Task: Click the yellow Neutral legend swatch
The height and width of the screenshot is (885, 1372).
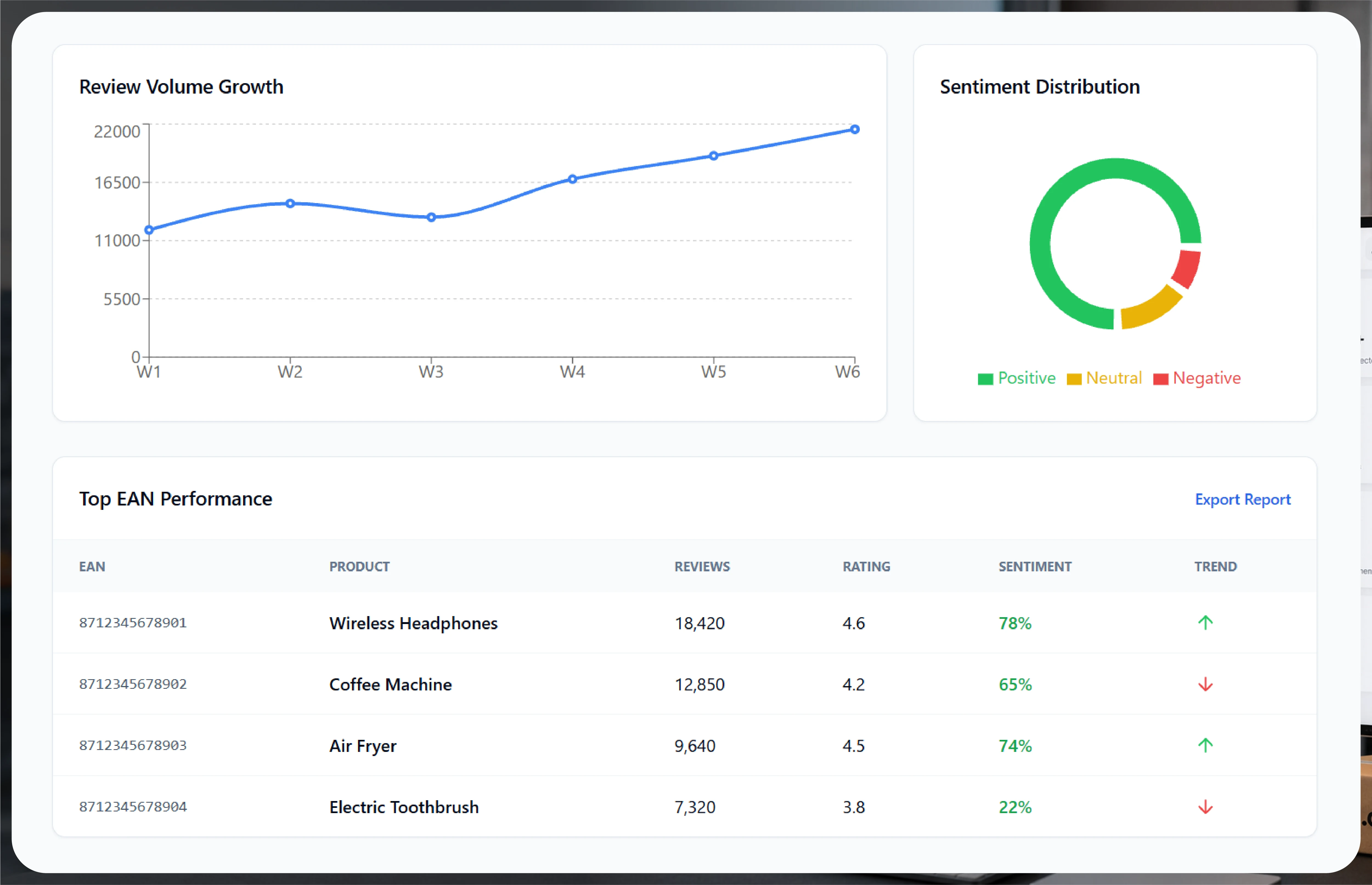Action: (1074, 379)
